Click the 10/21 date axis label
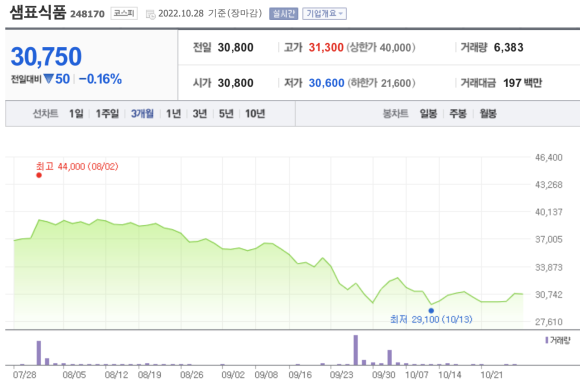This screenshot has width=580, height=392. 492,375
